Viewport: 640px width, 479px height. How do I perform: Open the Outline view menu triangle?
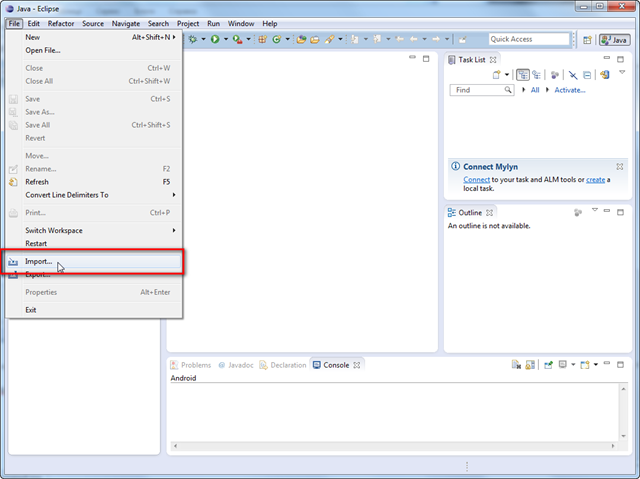point(595,210)
